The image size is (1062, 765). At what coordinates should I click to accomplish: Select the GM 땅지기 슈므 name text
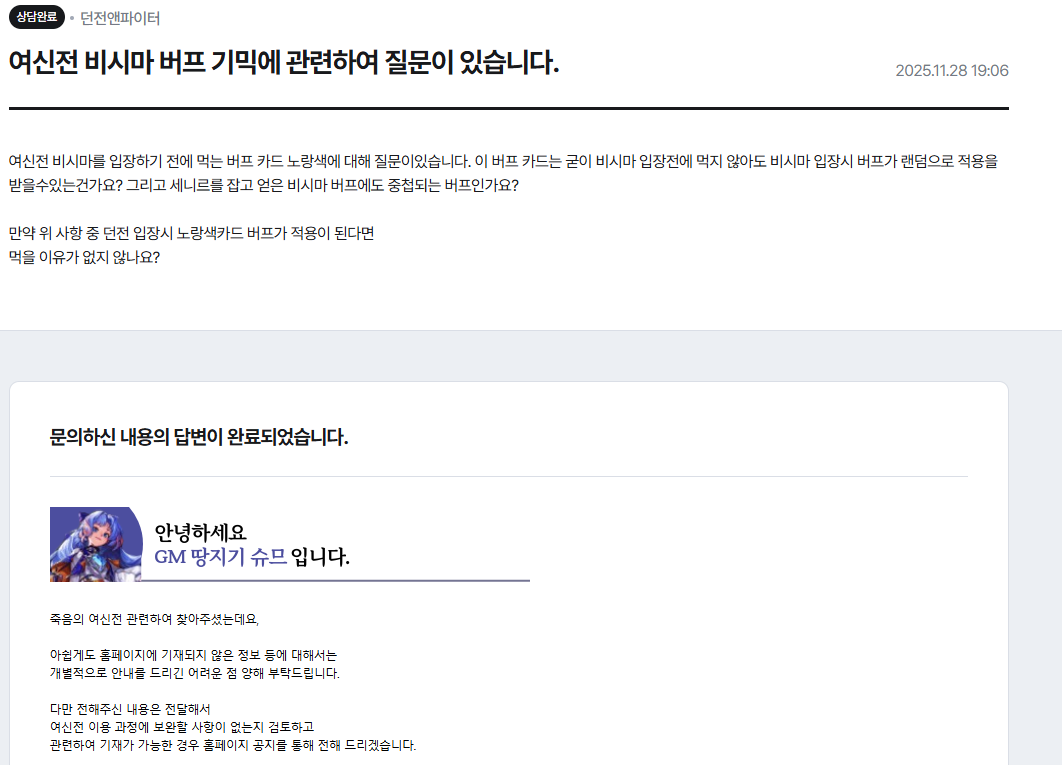220,557
